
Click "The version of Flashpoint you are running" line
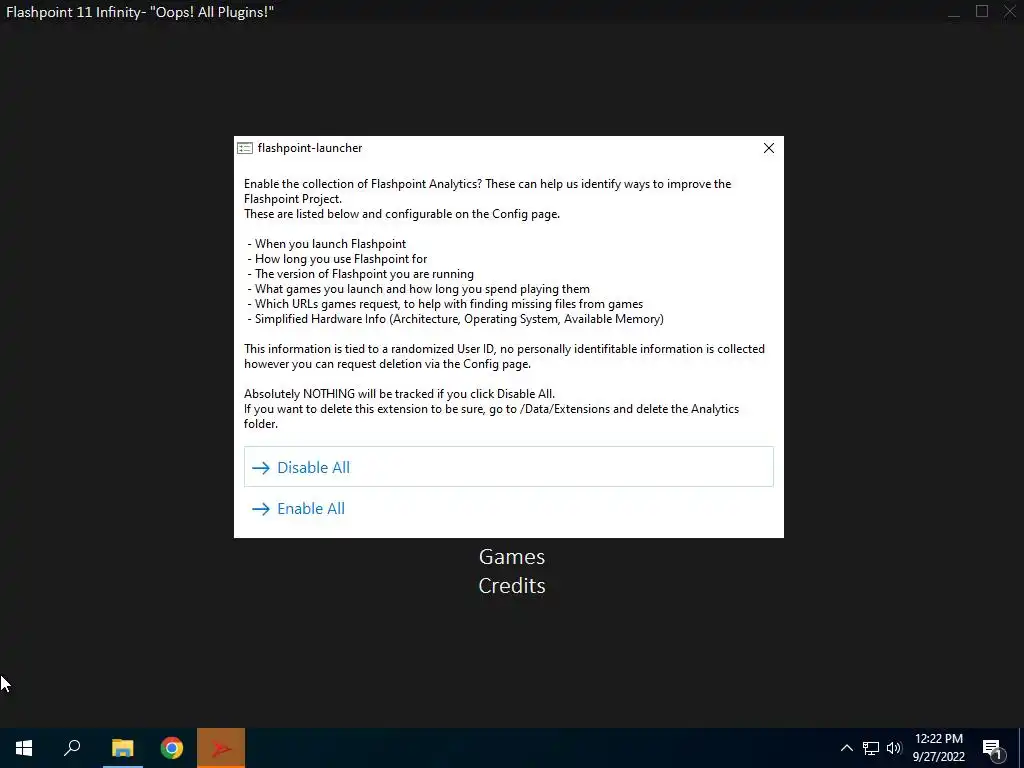coord(360,274)
